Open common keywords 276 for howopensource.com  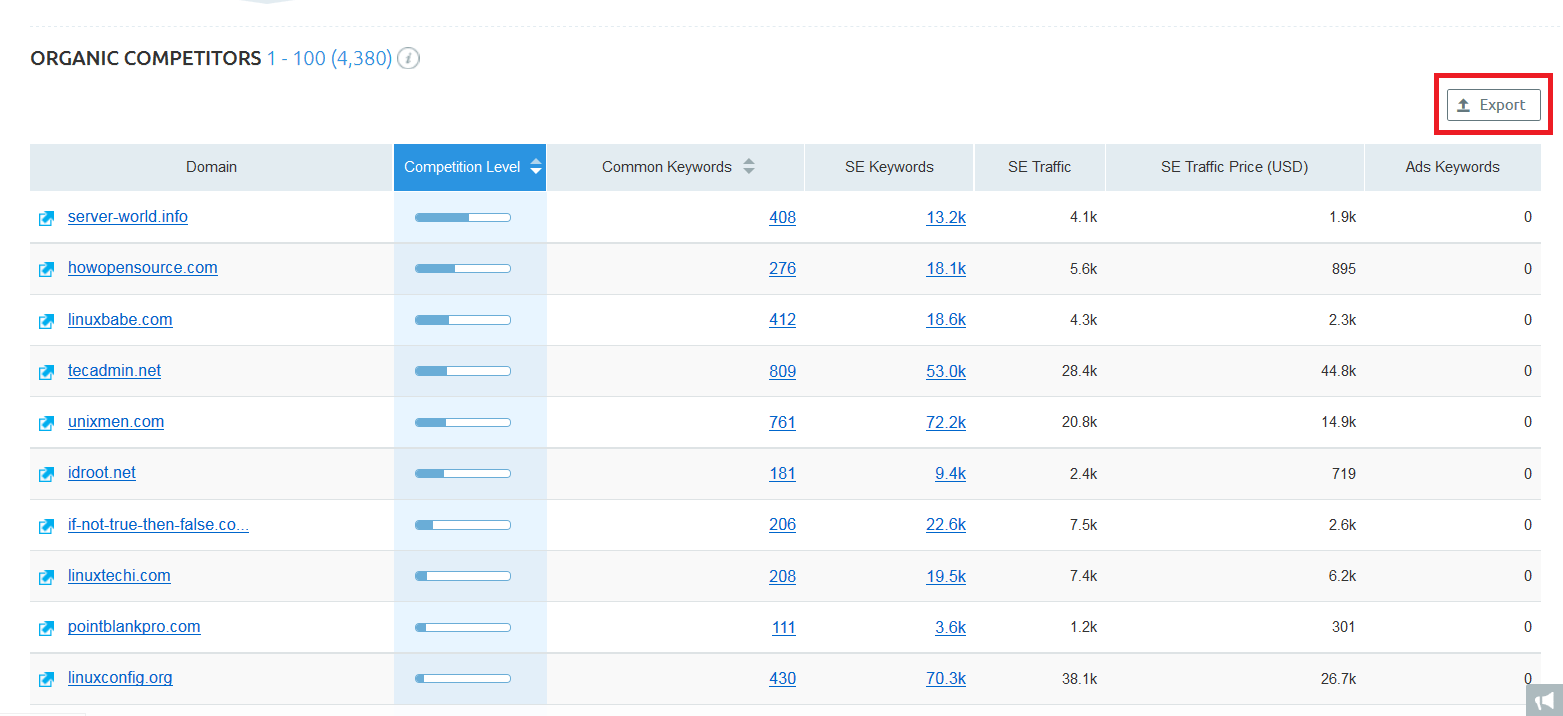(782, 268)
